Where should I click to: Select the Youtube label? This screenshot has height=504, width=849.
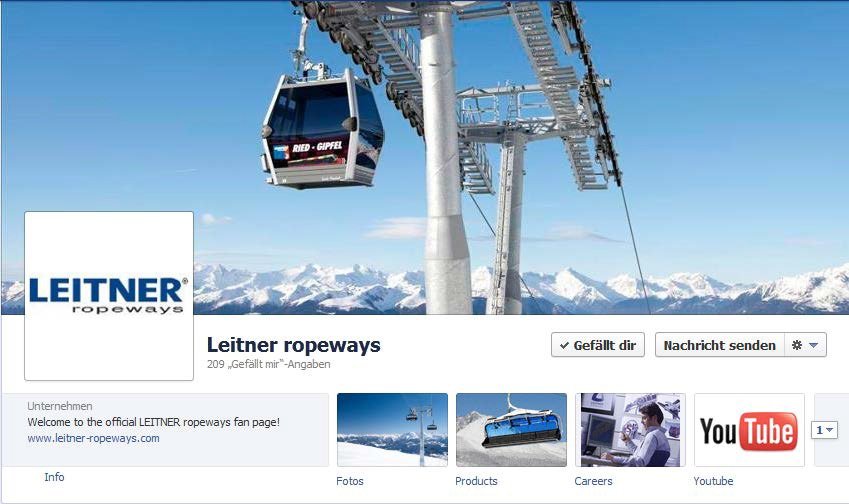[713, 481]
